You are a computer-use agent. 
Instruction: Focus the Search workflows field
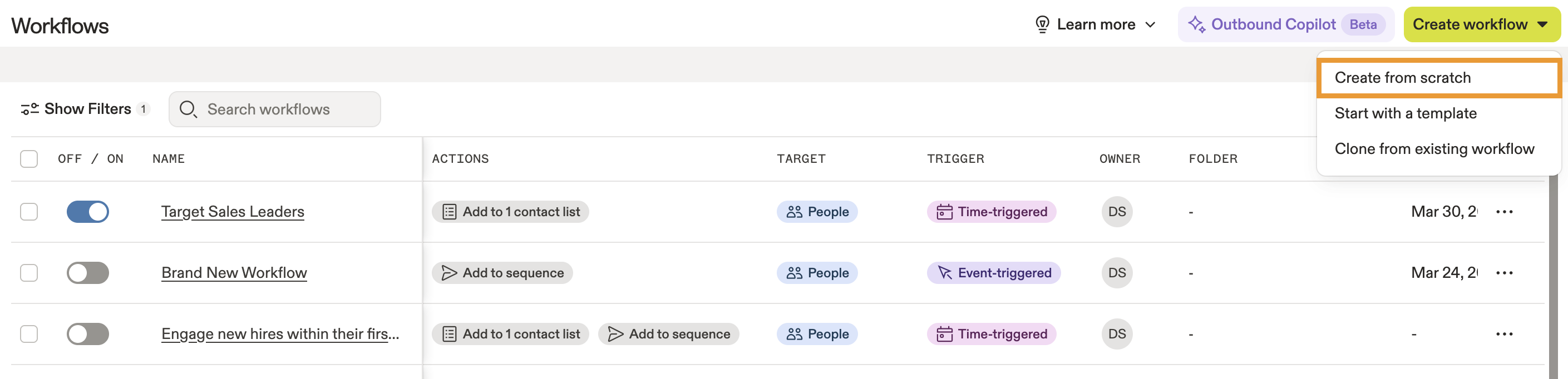pyautogui.click(x=286, y=109)
